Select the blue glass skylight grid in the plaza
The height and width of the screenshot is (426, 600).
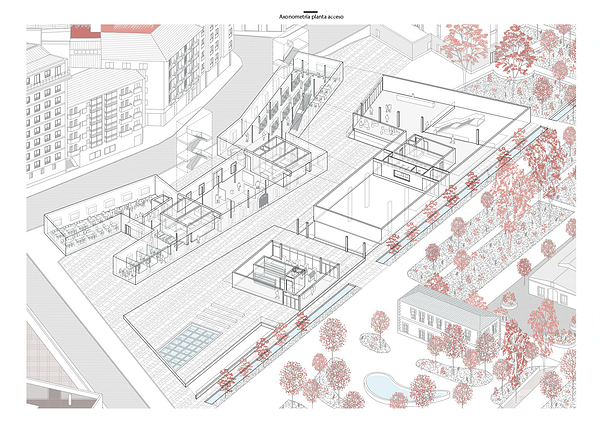(x=195, y=346)
